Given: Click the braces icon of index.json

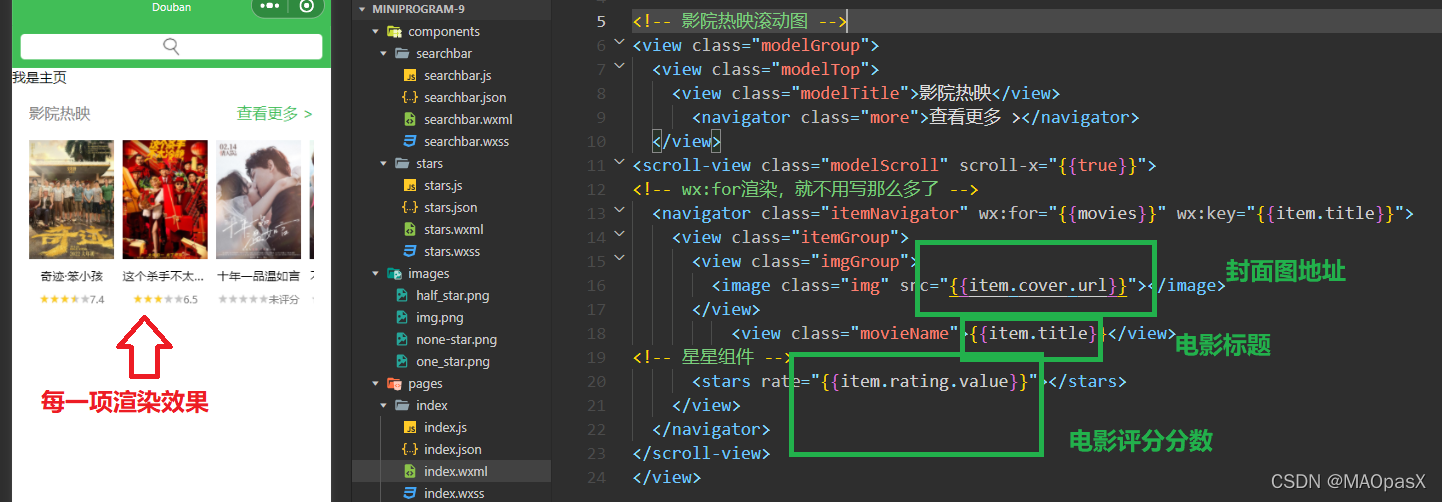Looking at the screenshot, I should coord(409,449).
